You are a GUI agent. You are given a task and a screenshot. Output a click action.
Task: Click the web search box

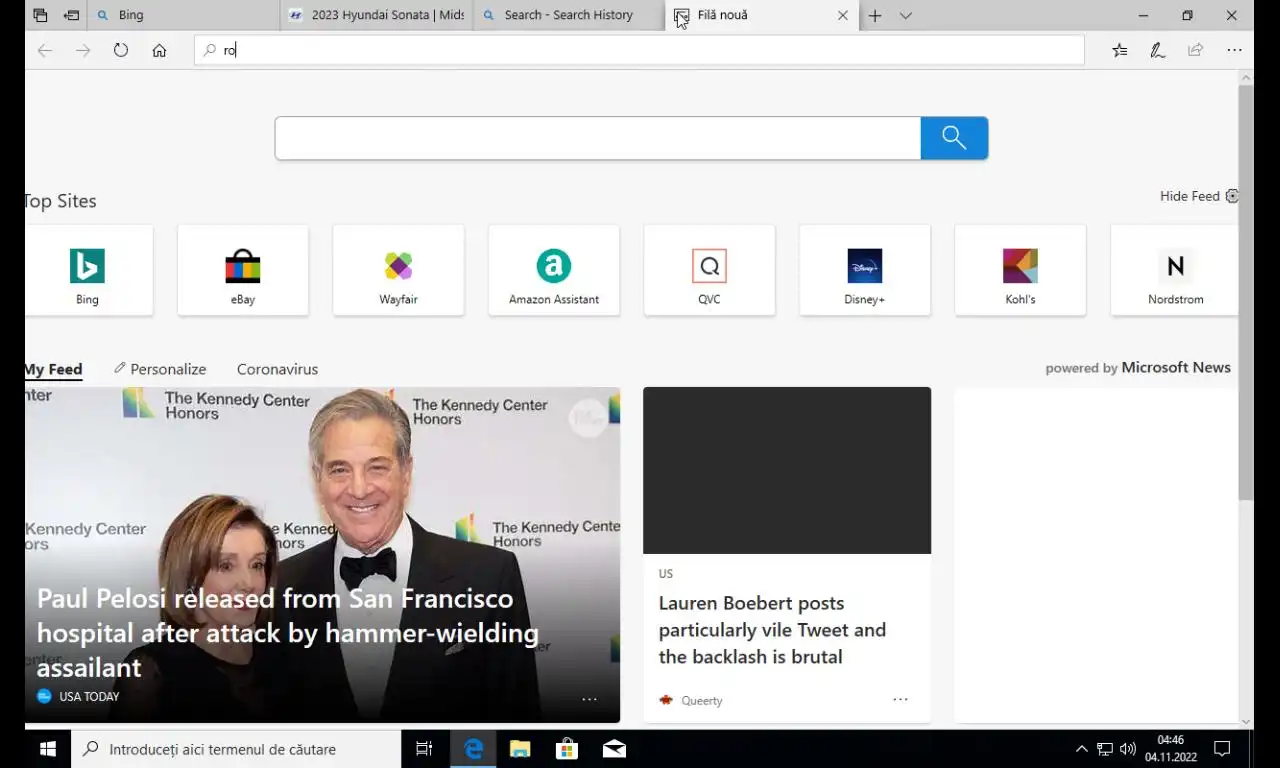point(598,138)
